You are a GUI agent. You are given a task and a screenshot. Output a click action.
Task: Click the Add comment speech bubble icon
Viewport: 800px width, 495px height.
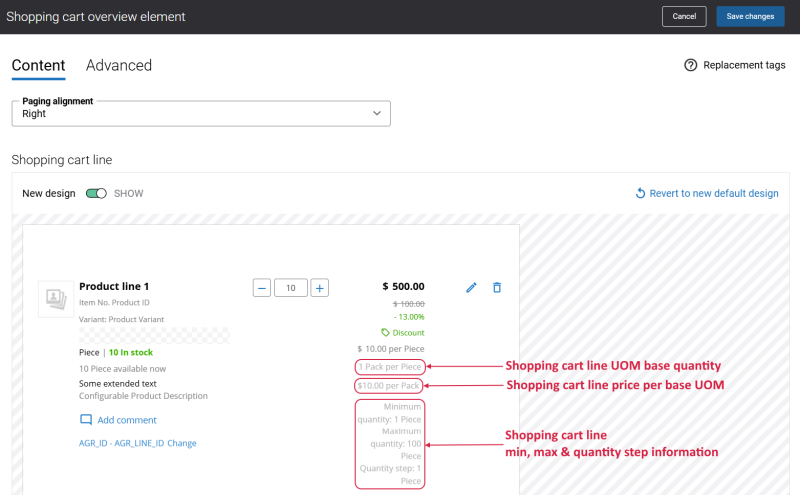point(86,420)
